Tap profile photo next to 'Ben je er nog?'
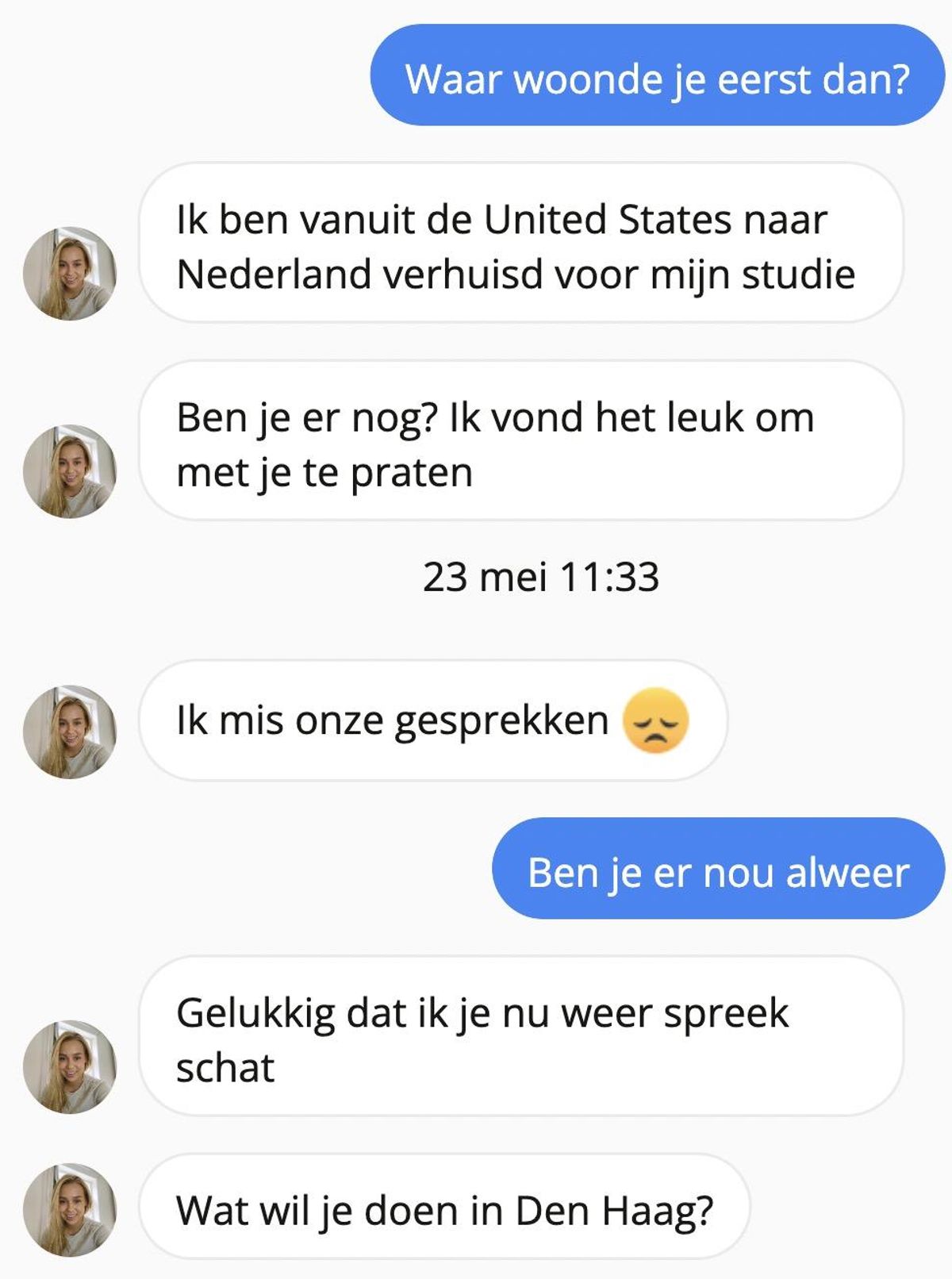The image size is (952, 1279). pos(70,471)
